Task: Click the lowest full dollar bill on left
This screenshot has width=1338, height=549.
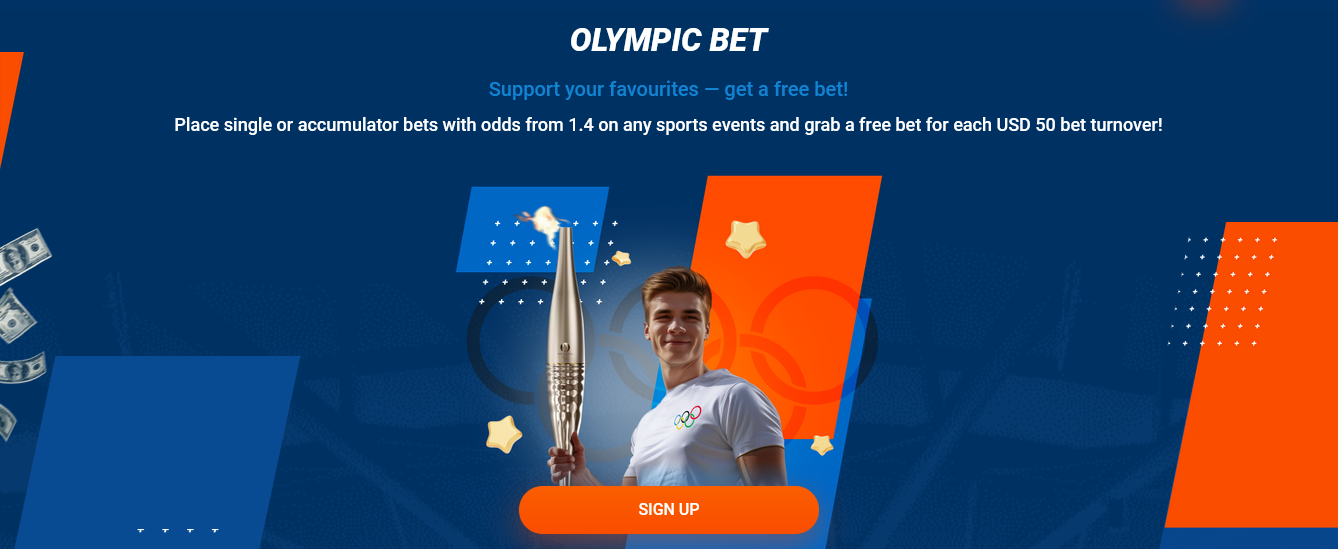Action: pyautogui.click(x=22, y=367)
